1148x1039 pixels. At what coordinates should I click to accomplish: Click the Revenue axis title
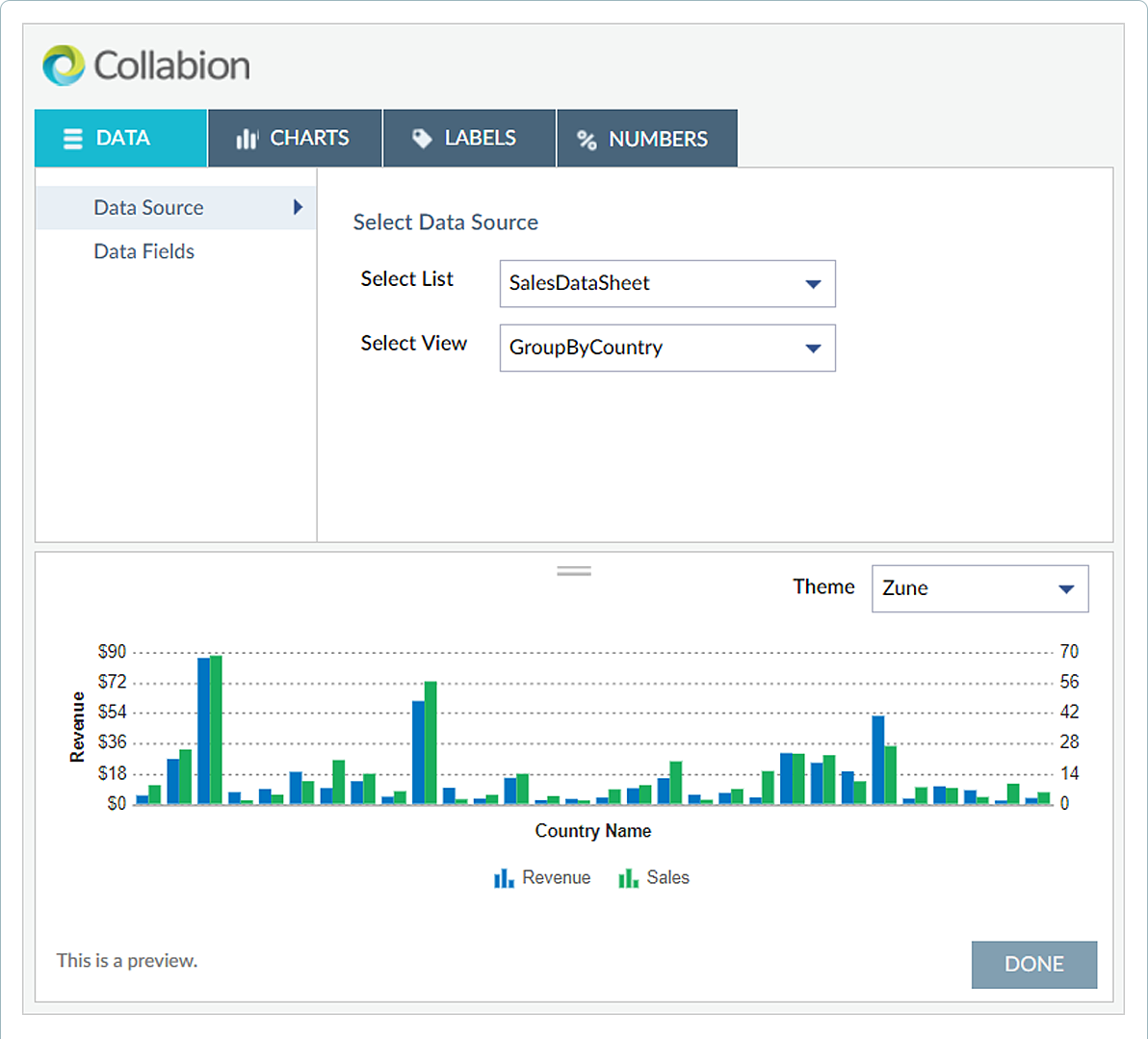[x=77, y=727]
